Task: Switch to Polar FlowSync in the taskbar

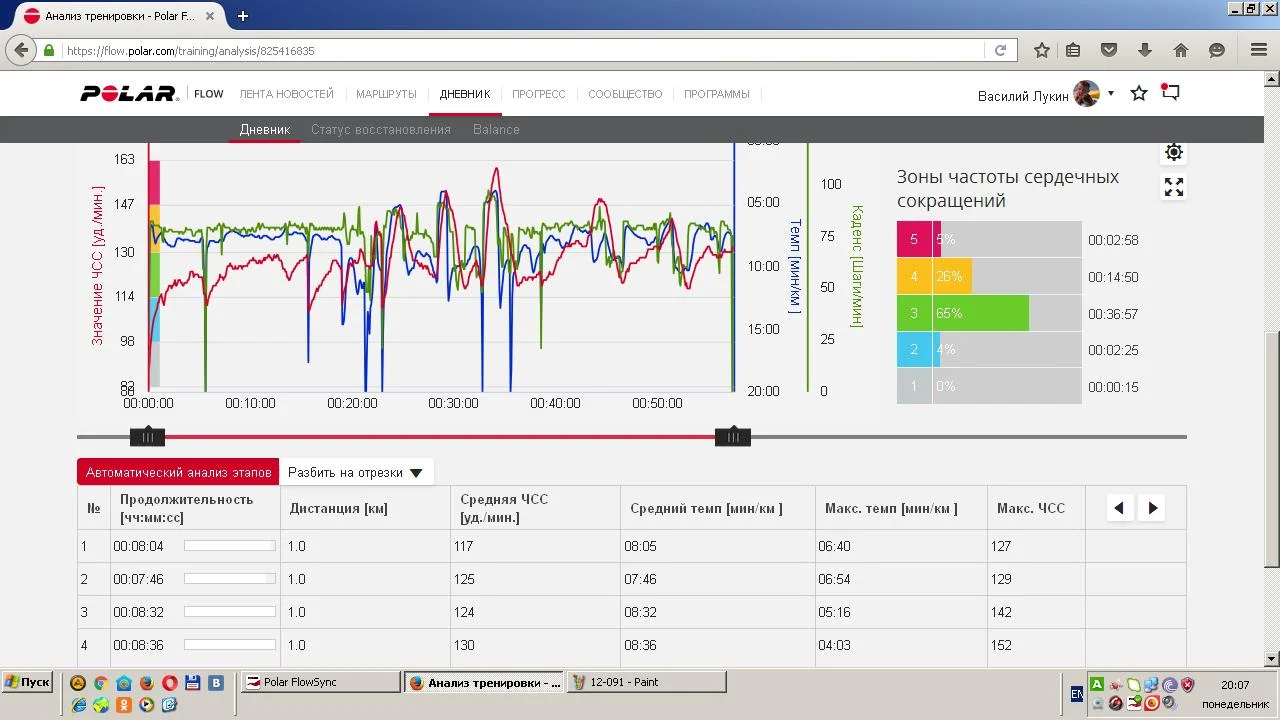Action: click(x=319, y=682)
